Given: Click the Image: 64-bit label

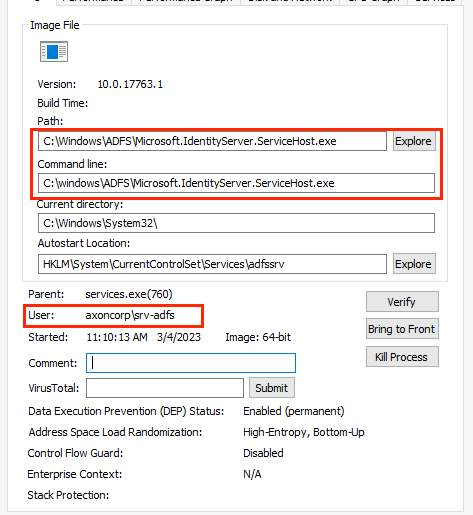Looking at the screenshot, I should click(x=258, y=337).
